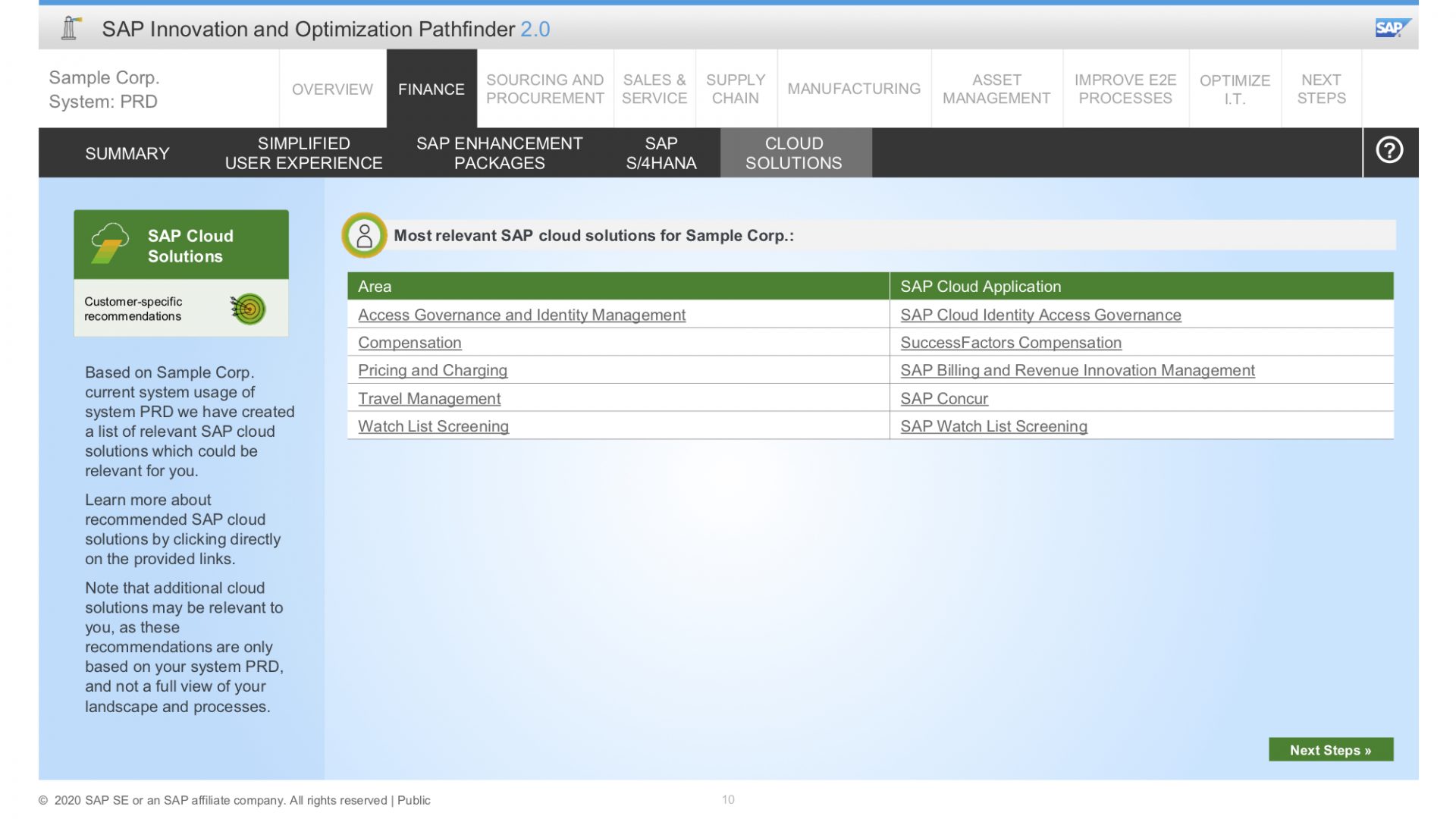Click the lighthouse icon next to the title
1456x819 pixels.
point(71,27)
